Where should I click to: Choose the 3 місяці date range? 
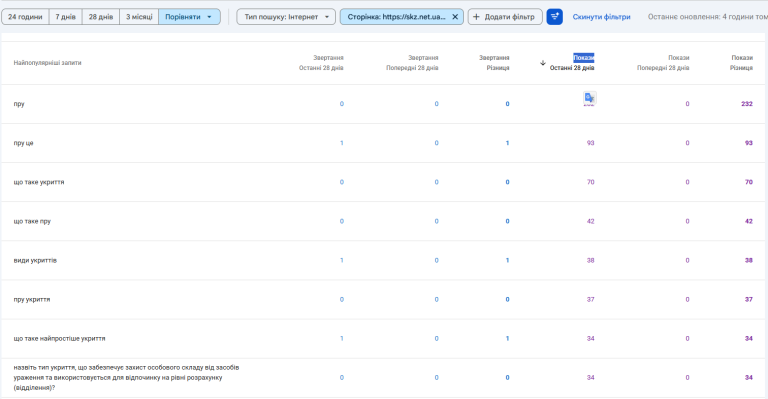[139, 17]
